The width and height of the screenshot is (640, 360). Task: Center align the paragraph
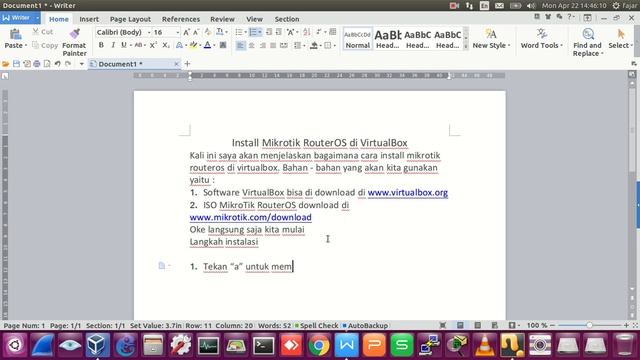(x=251, y=45)
